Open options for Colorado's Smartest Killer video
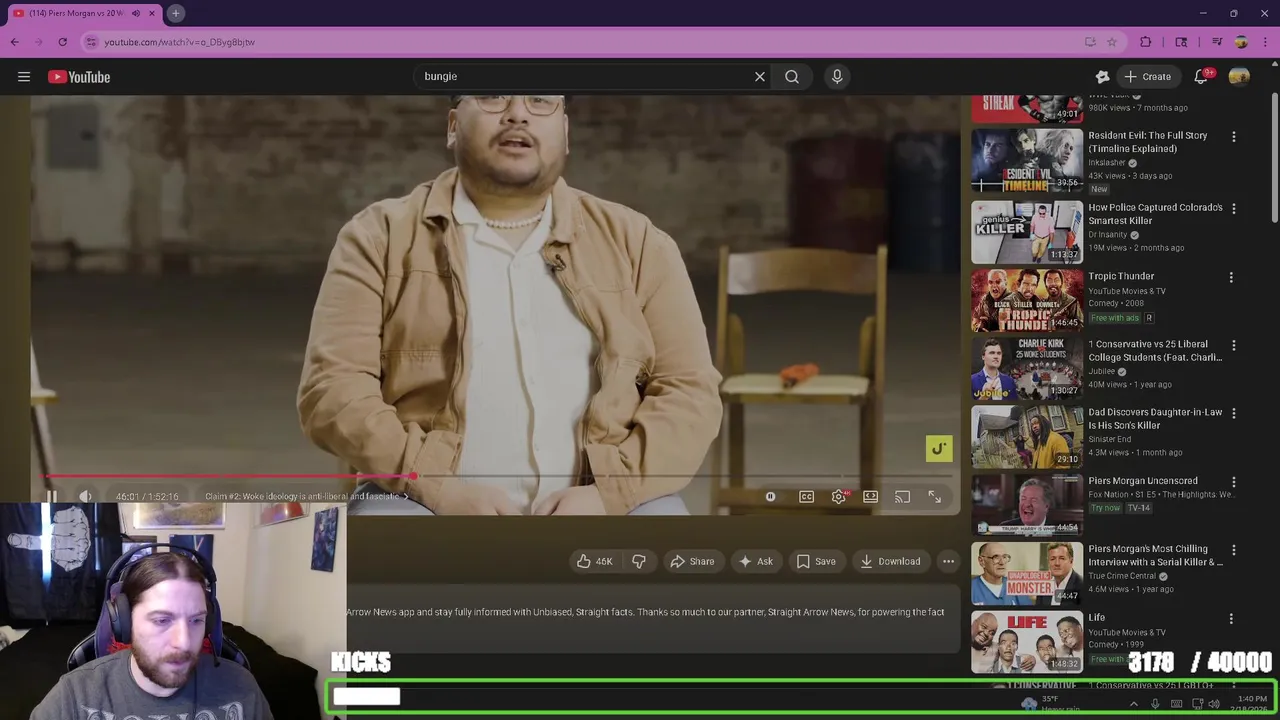The height and width of the screenshot is (720, 1280). pyautogui.click(x=1233, y=209)
